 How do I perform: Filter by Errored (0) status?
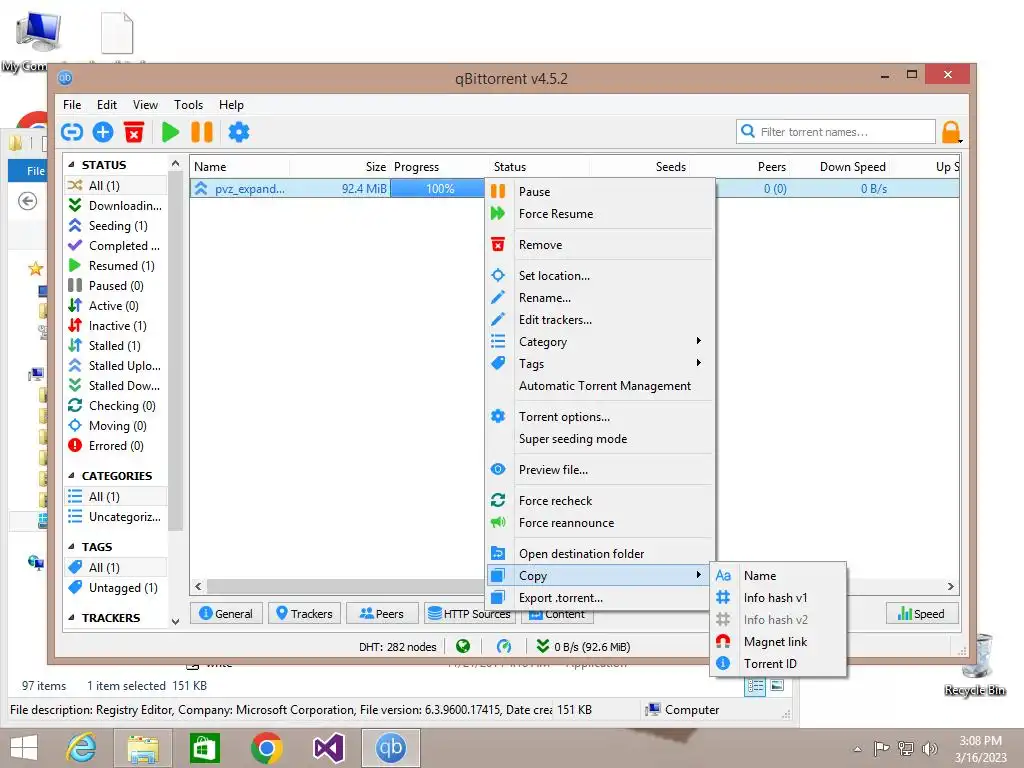116,446
